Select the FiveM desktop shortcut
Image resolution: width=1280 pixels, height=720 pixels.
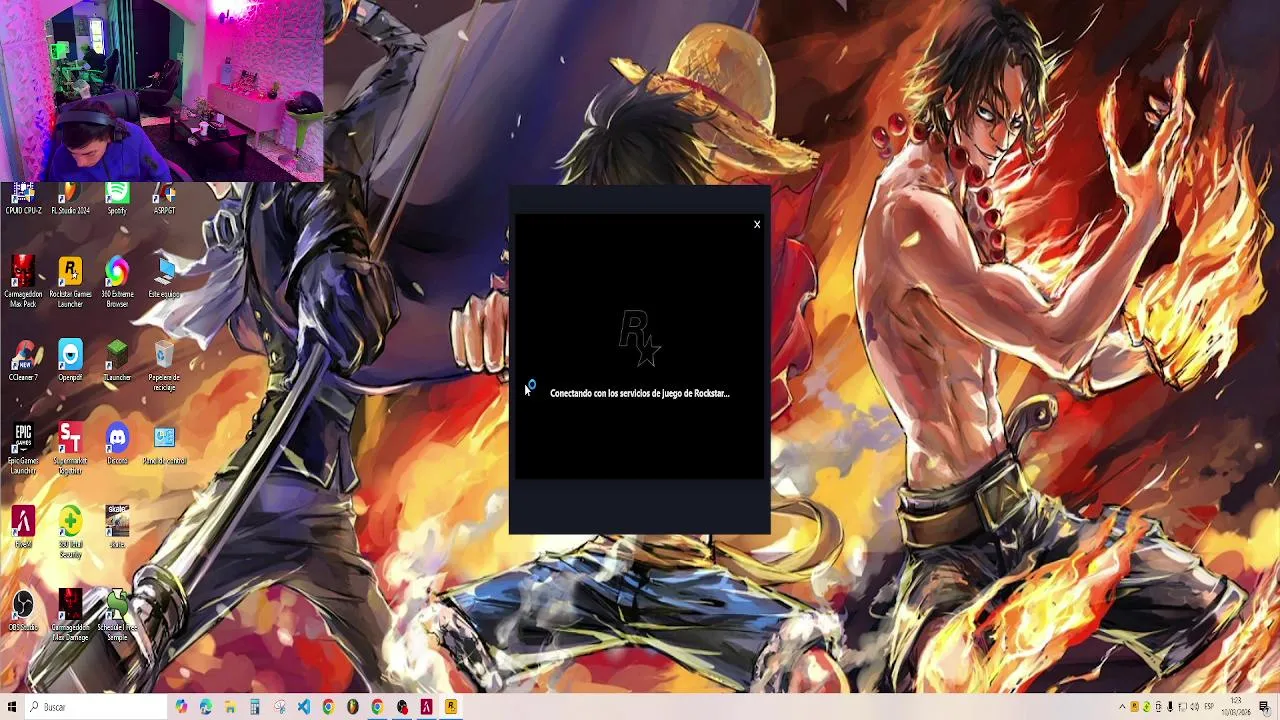click(x=23, y=527)
